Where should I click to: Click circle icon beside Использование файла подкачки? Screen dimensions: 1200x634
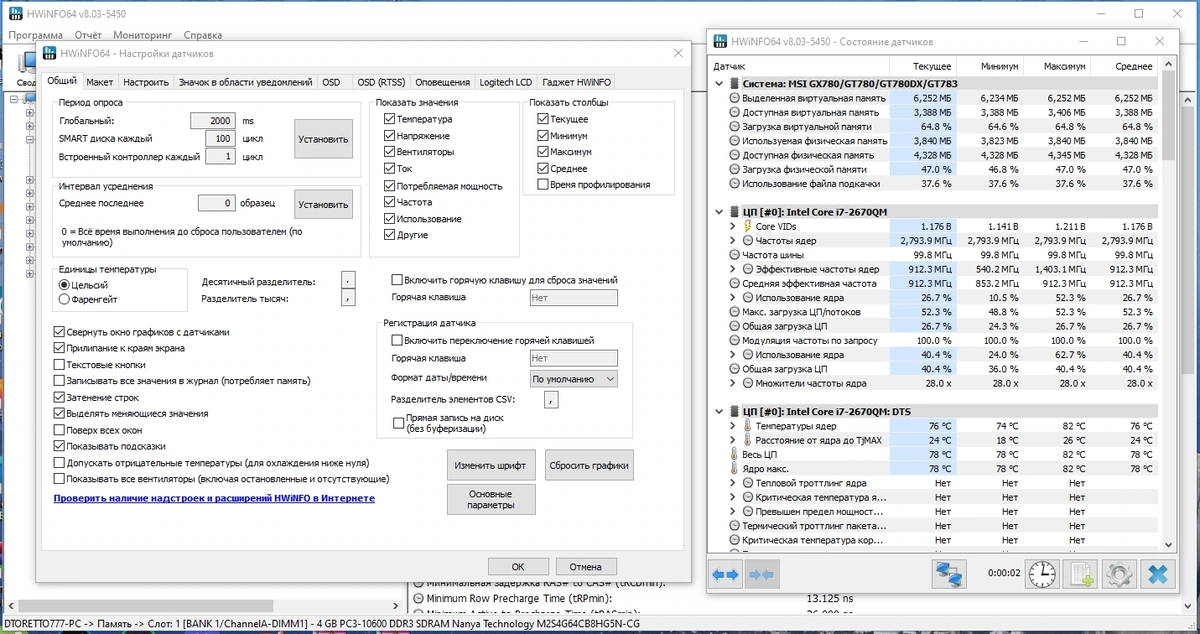pyautogui.click(x=734, y=184)
